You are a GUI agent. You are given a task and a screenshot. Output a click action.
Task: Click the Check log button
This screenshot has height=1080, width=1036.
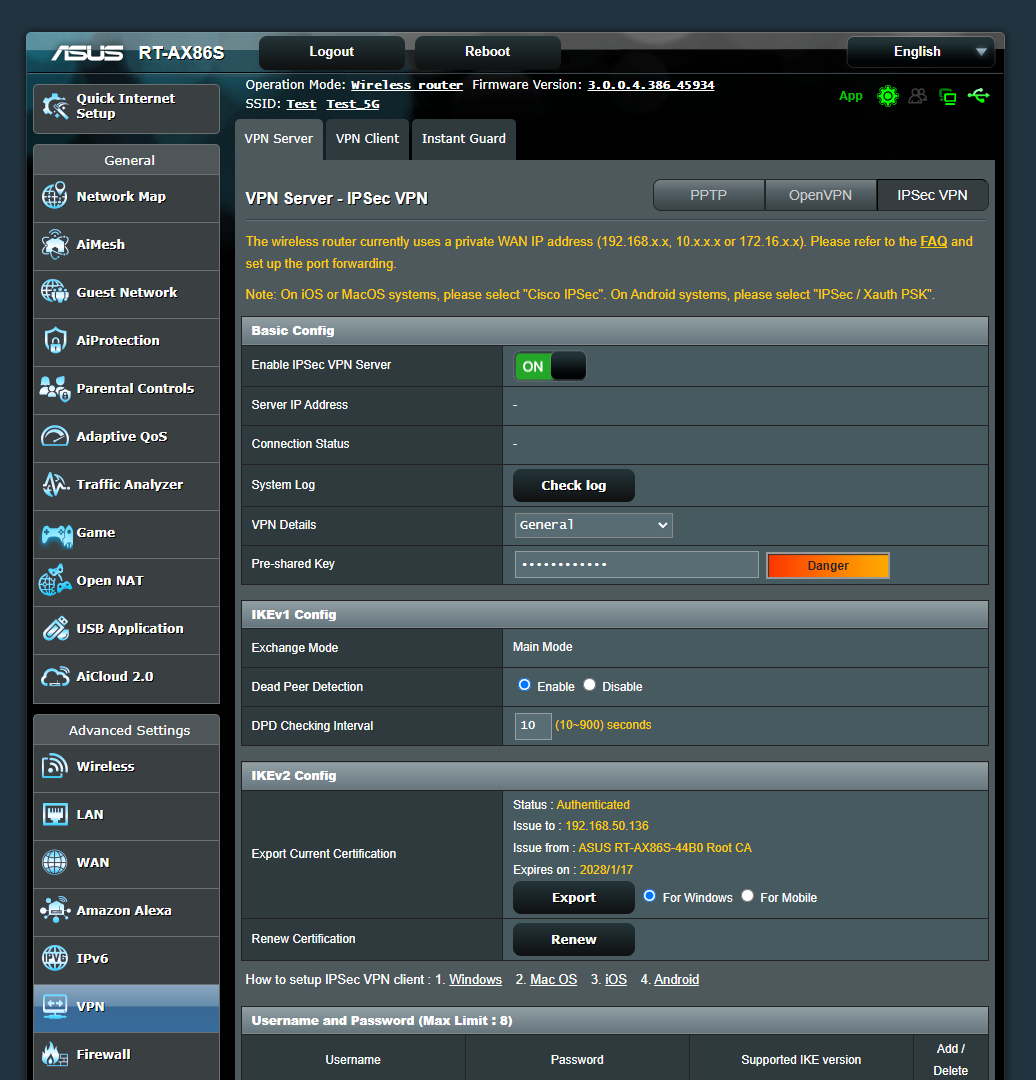(573, 485)
